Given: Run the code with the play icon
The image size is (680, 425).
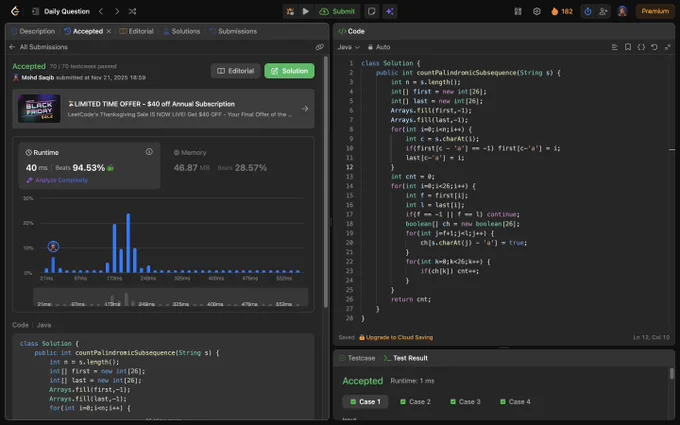Looking at the screenshot, I should pos(306,11).
